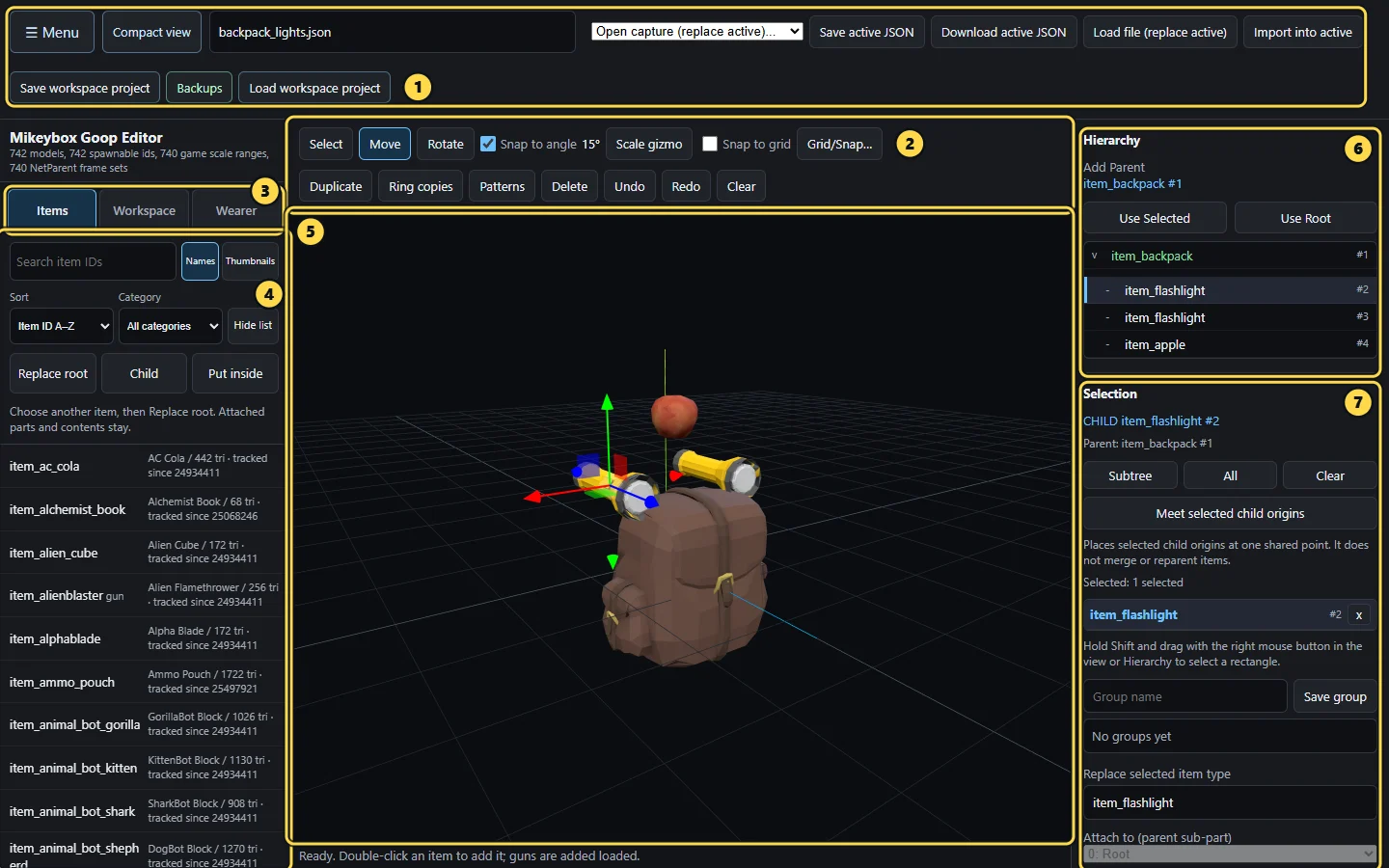Click the Subtree selection button
Image resolution: width=1389 pixels, height=868 pixels.
(1130, 475)
